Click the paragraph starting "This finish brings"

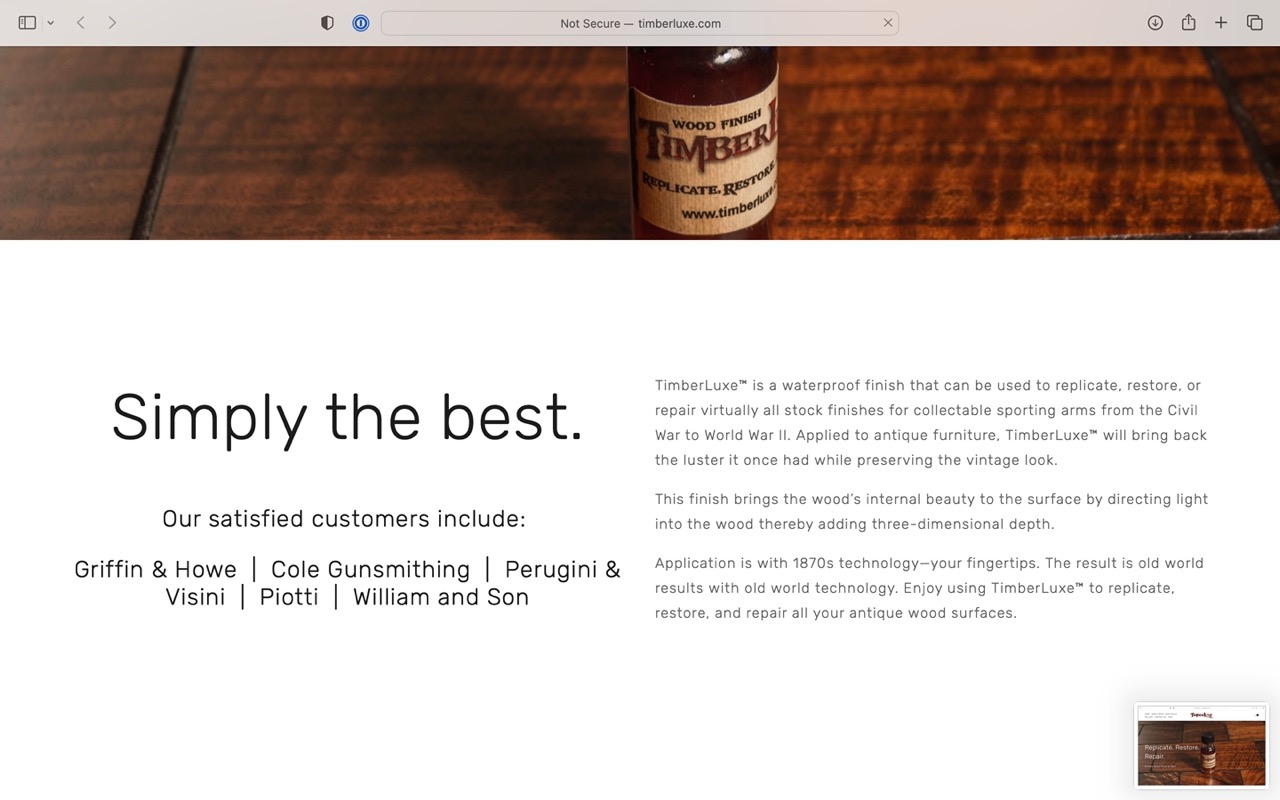tap(931, 511)
